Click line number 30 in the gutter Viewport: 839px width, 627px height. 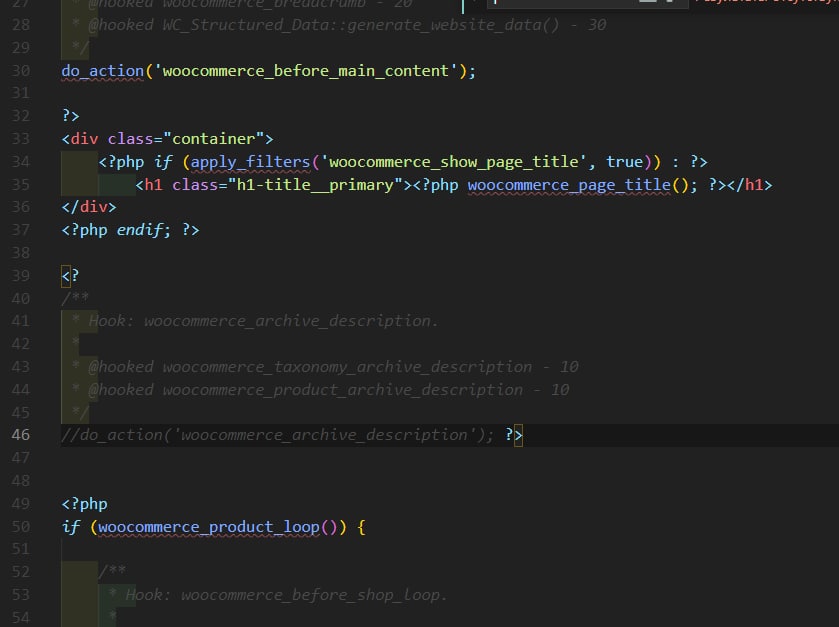click(21, 71)
